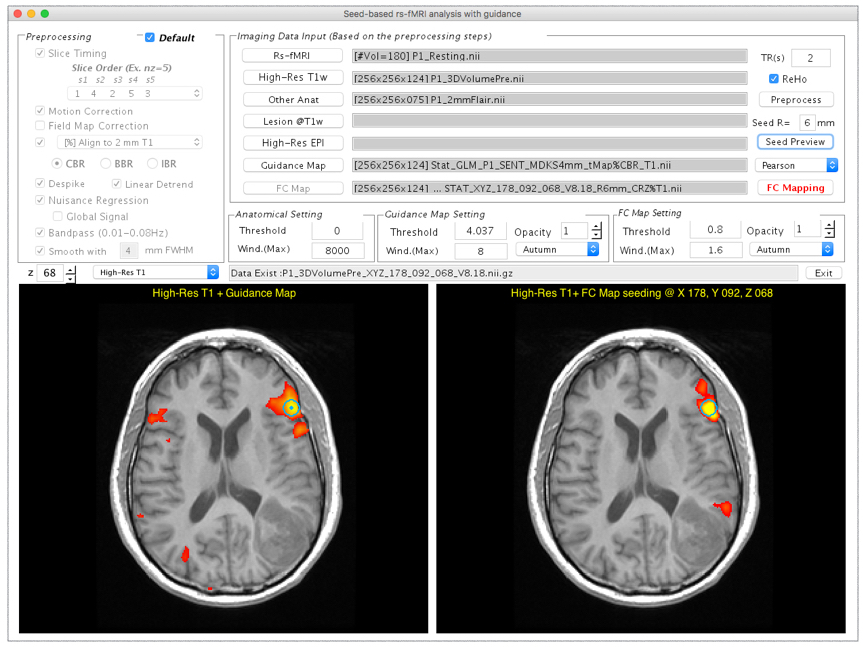Select the BBR radio button

tap(107, 164)
